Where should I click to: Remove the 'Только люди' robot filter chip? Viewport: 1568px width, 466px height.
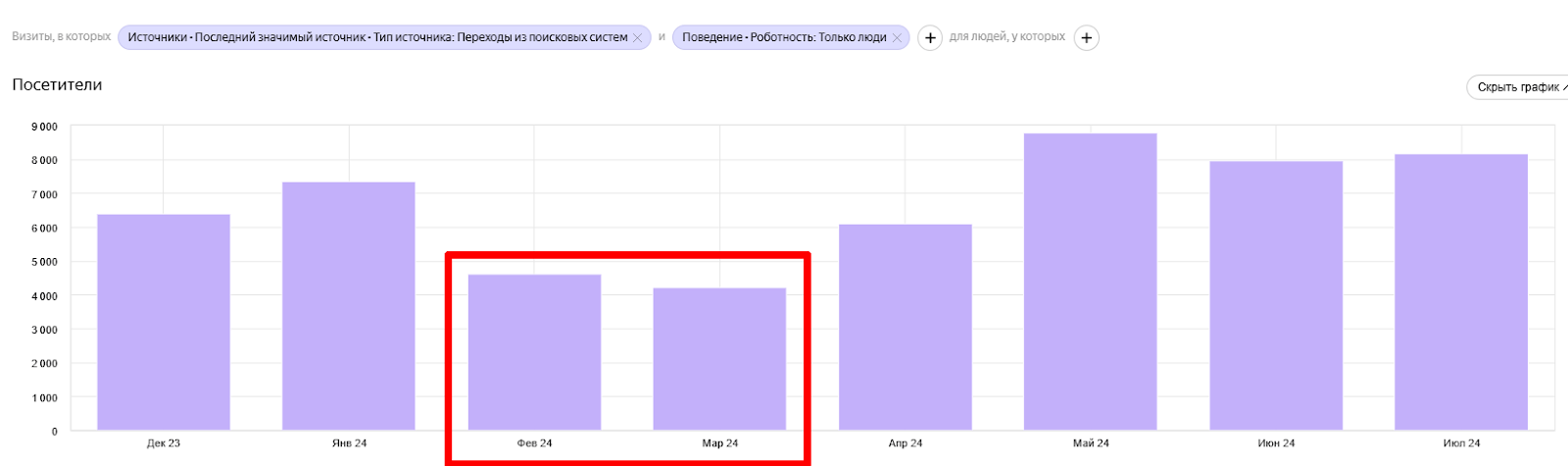[897, 37]
